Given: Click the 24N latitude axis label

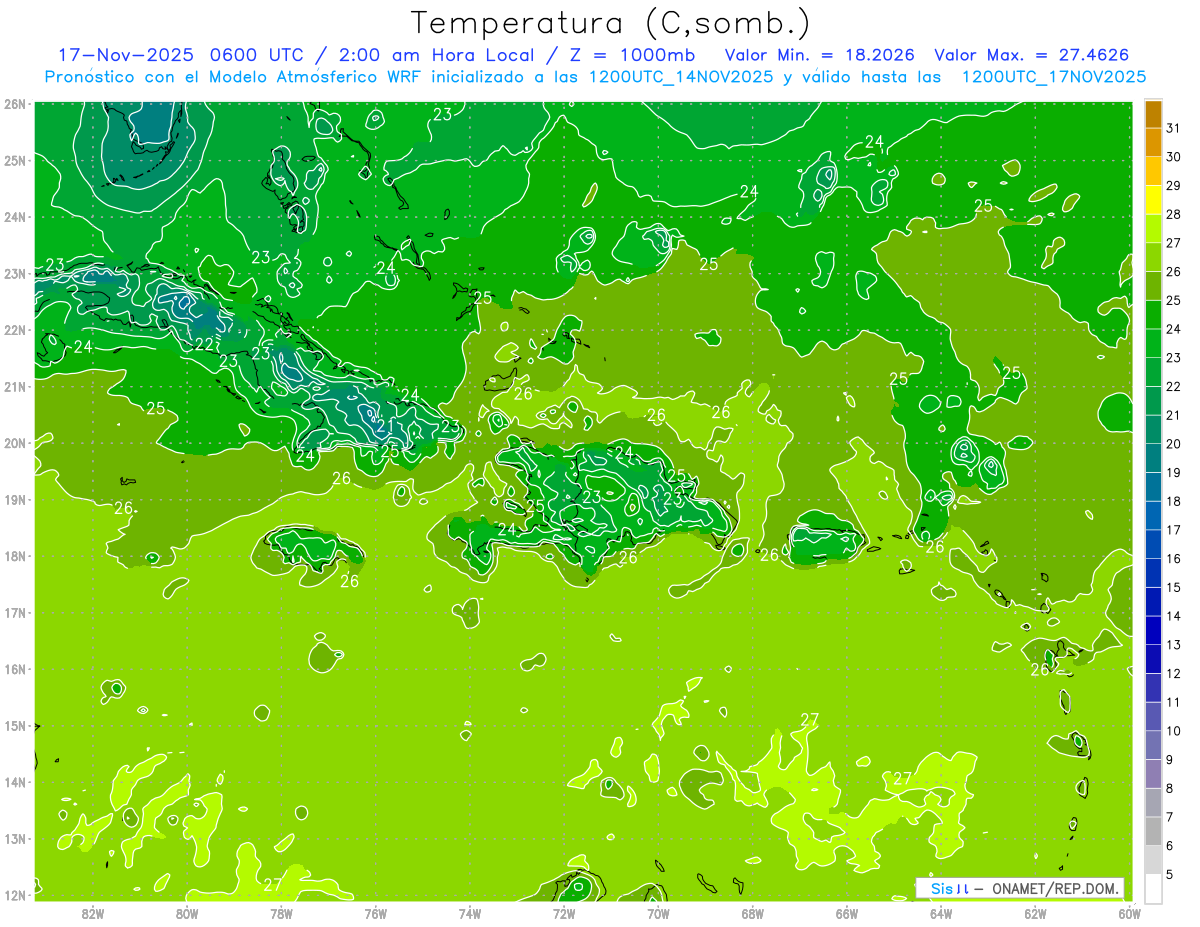Looking at the screenshot, I should [x=15, y=217].
